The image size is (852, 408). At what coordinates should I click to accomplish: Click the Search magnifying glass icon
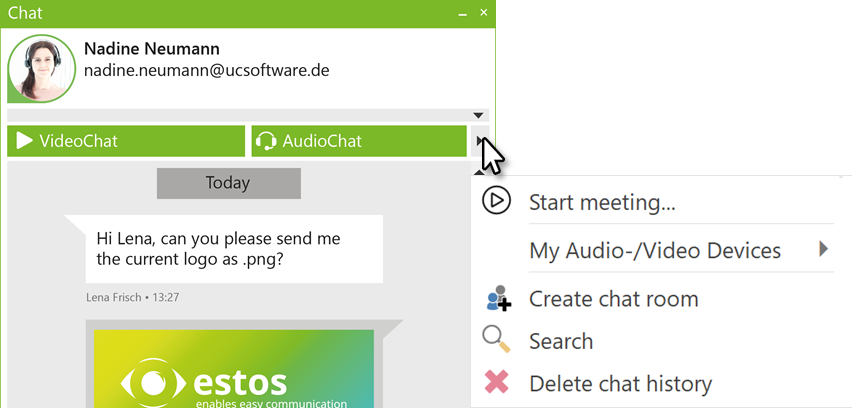click(x=496, y=339)
